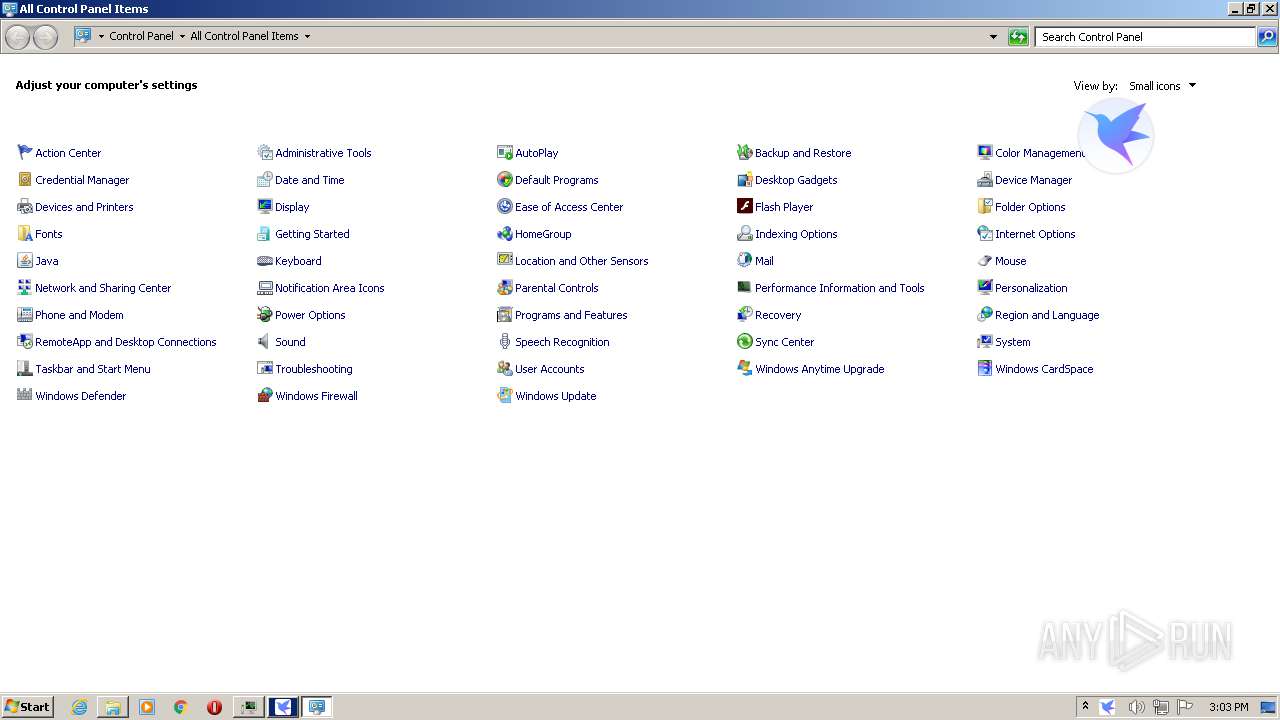1280x720 pixels.
Task: Open Windows CardSpace link
Action: tap(1044, 369)
